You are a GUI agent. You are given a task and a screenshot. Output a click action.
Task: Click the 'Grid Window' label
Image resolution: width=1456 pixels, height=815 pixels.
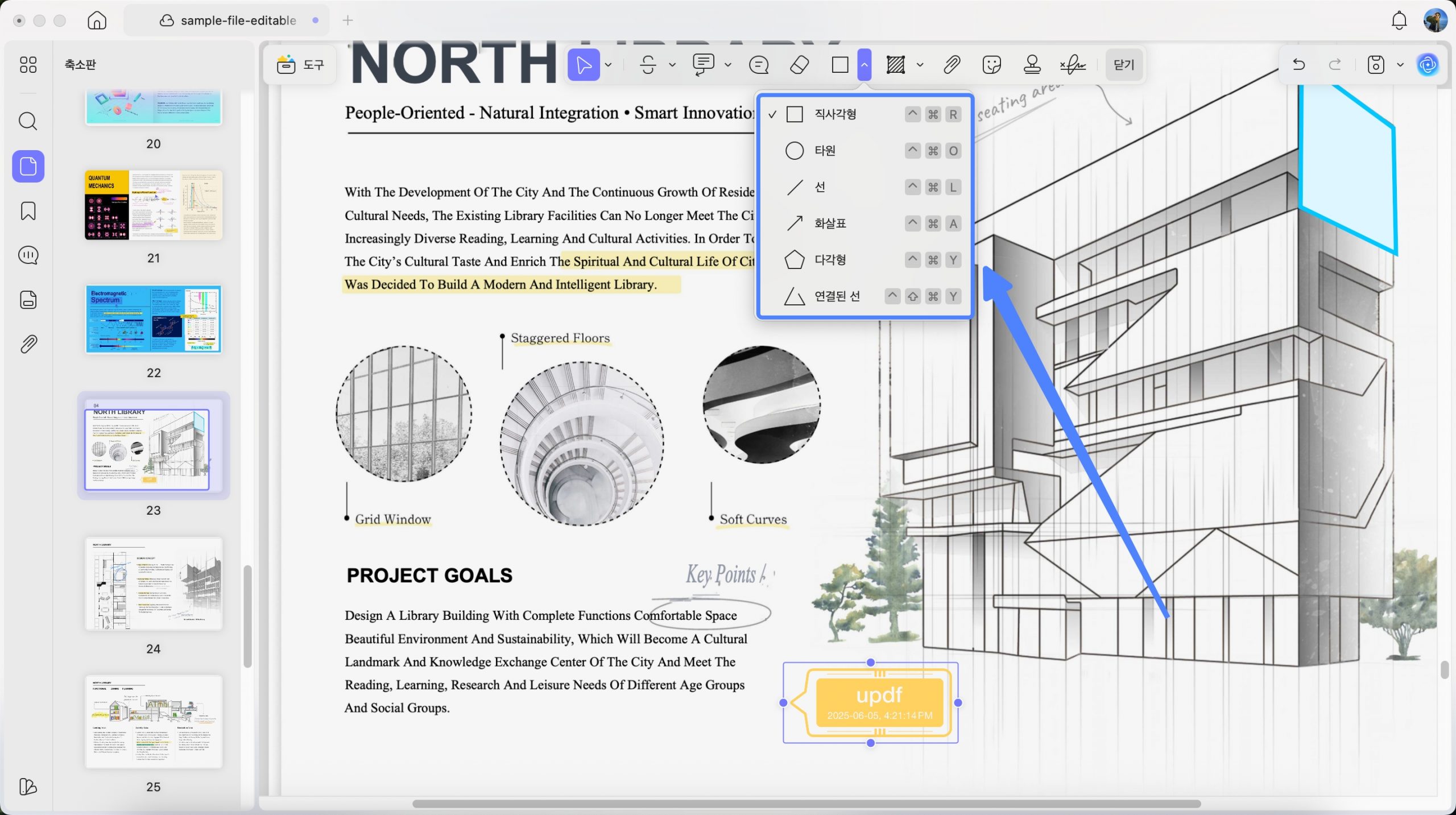point(392,519)
